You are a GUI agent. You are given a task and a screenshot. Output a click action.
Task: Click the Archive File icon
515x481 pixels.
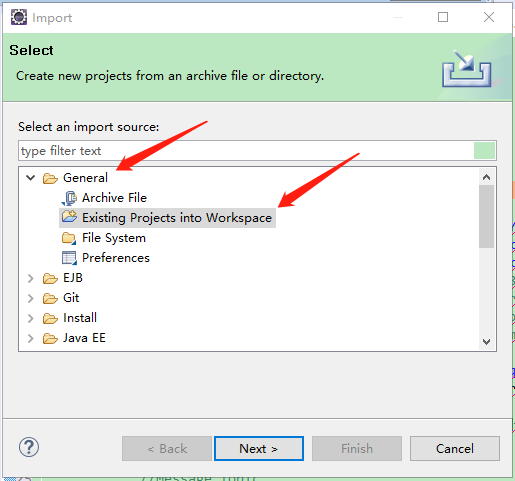(x=69, y=198)
